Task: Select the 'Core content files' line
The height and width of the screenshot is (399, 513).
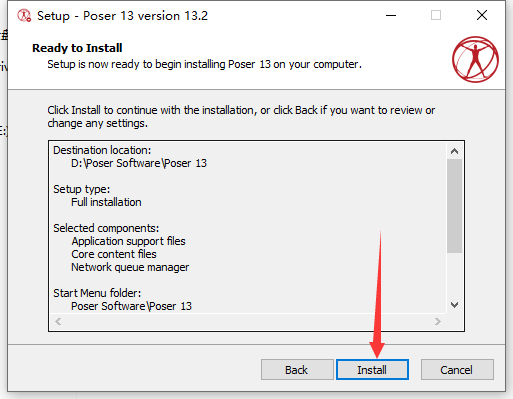Action: click(114, 254)
